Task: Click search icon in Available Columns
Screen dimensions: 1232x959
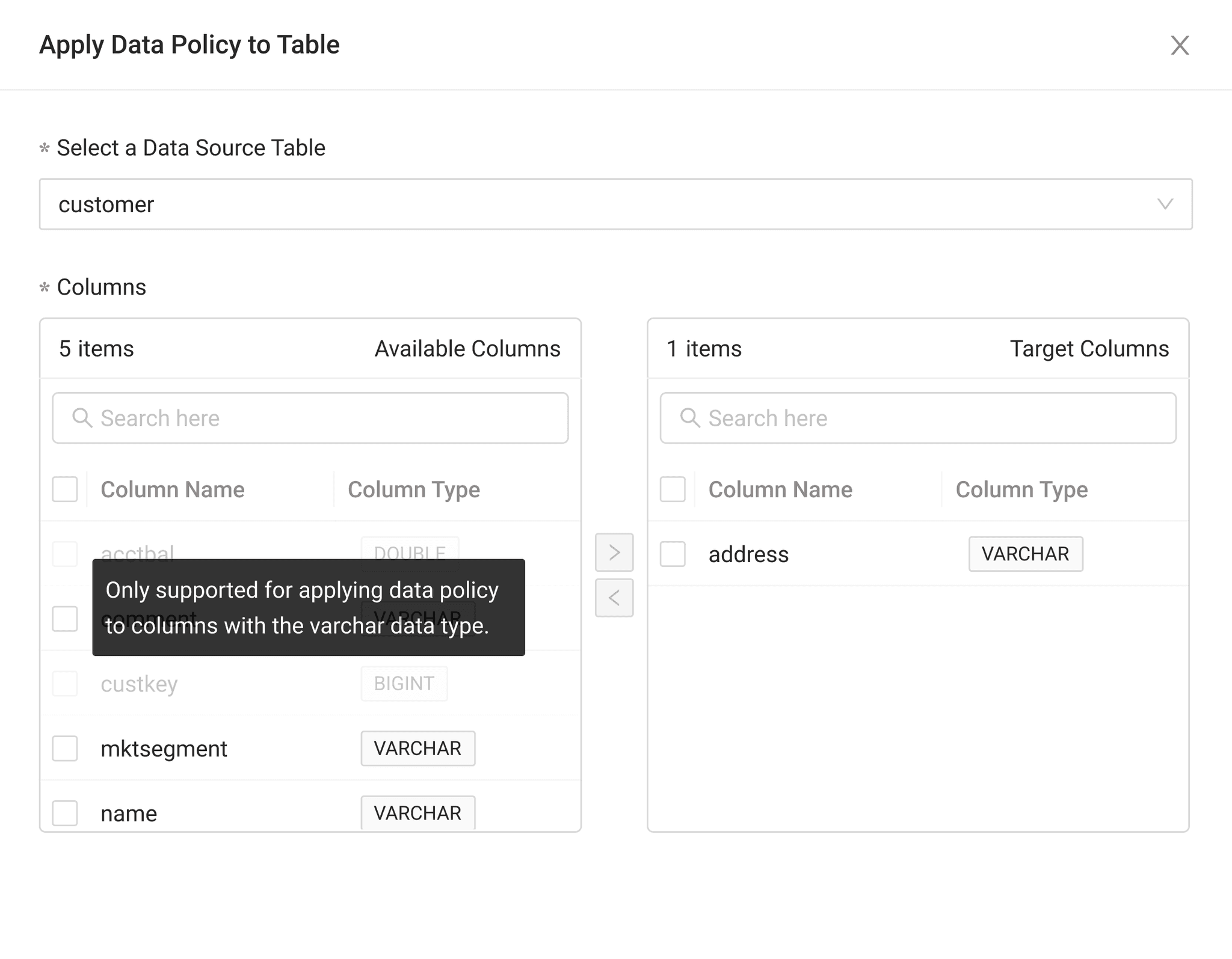Action: 82,418
